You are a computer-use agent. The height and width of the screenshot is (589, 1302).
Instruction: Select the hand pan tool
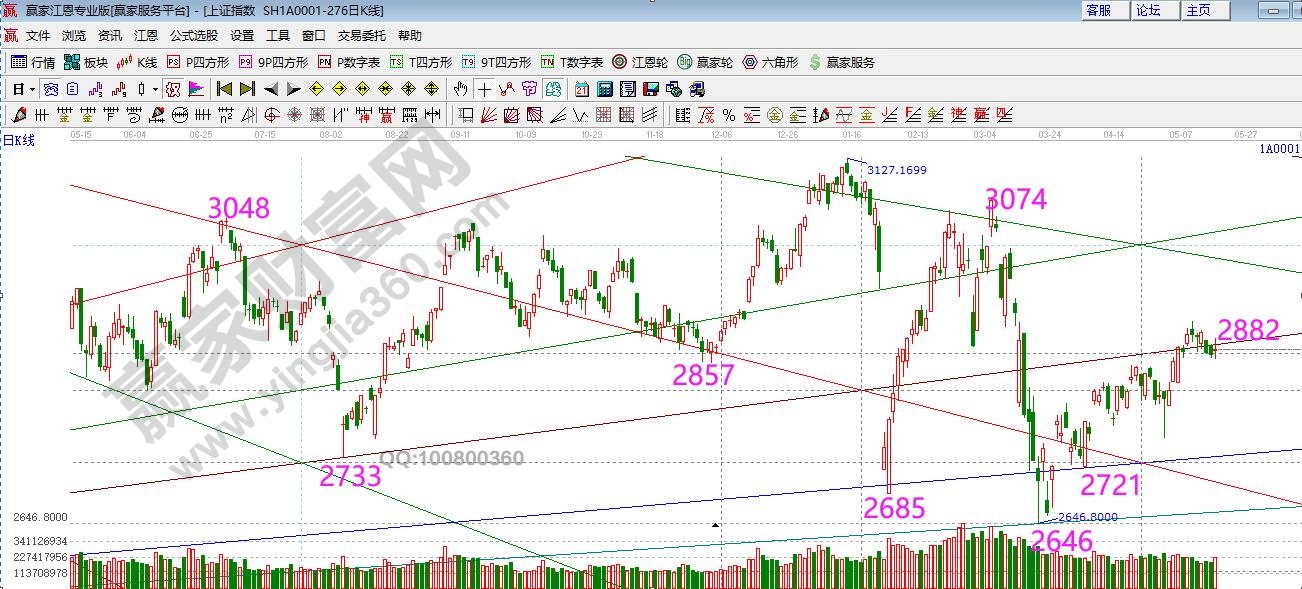461,89
